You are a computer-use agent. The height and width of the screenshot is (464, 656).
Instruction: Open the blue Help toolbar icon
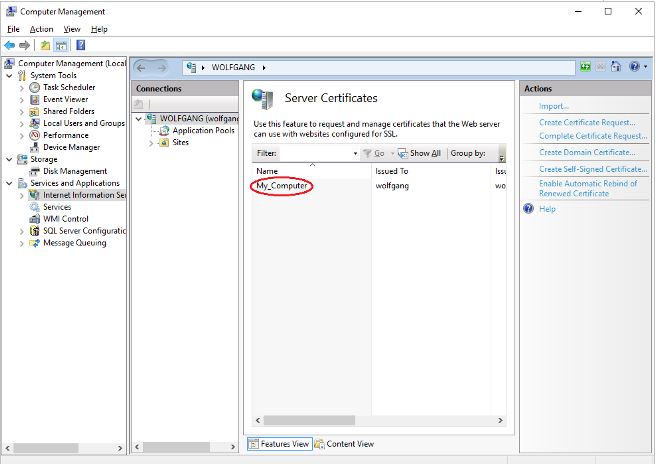(80, 45)
